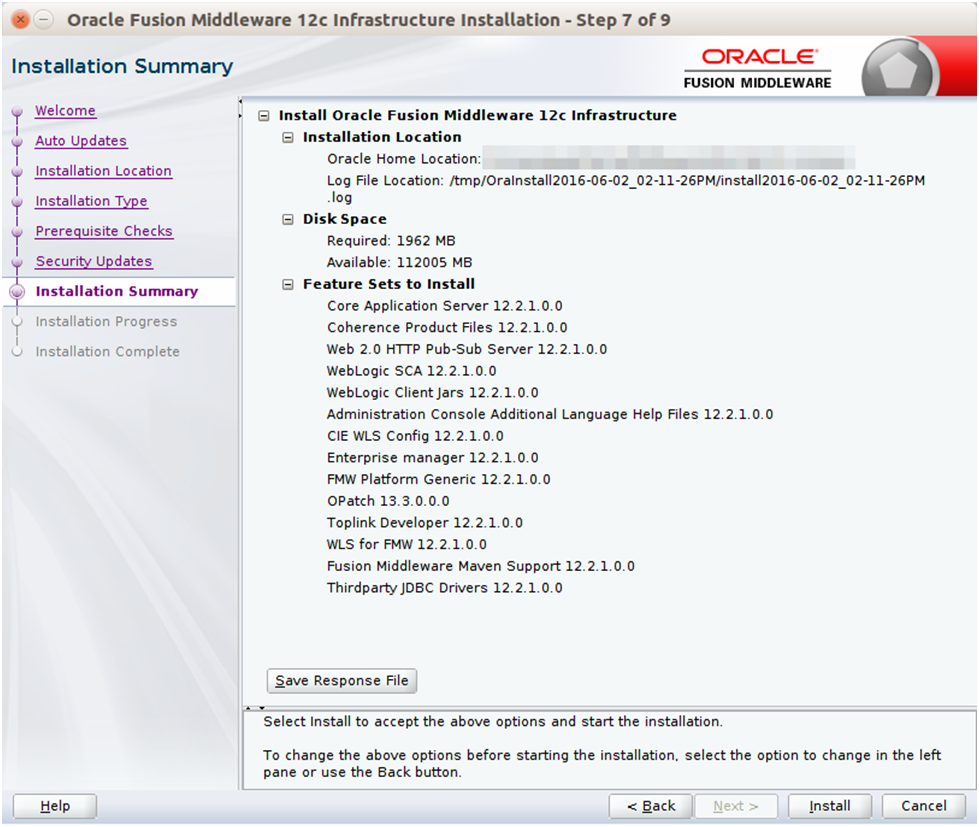Return to Prerequisite Checks step
Image resolution: width=979 pixels, height=827 pixels.
tap(104, 231)
